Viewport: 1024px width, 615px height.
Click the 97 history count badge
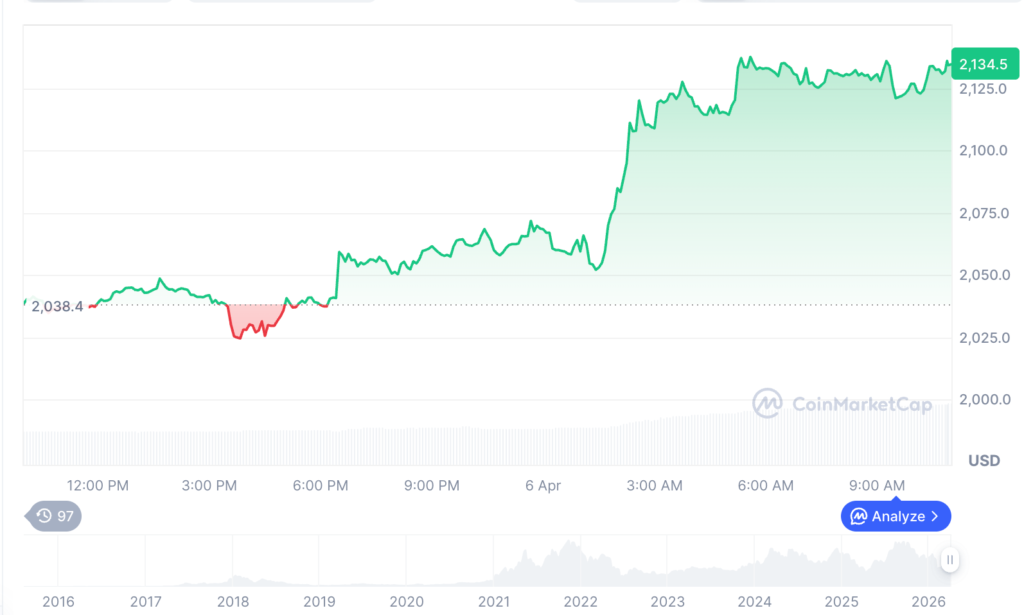point(62,516)
